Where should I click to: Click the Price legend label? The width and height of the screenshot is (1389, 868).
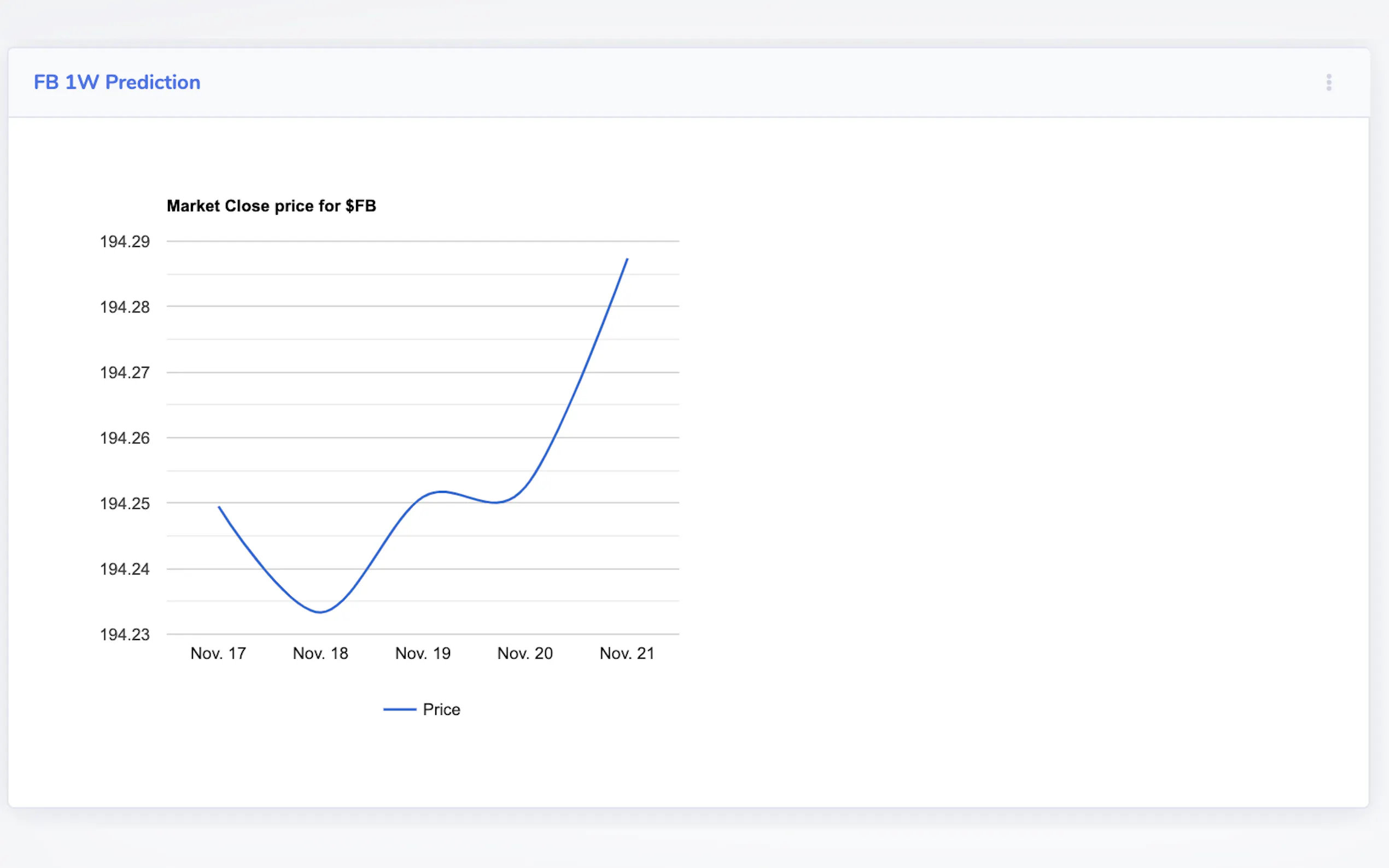441,709
